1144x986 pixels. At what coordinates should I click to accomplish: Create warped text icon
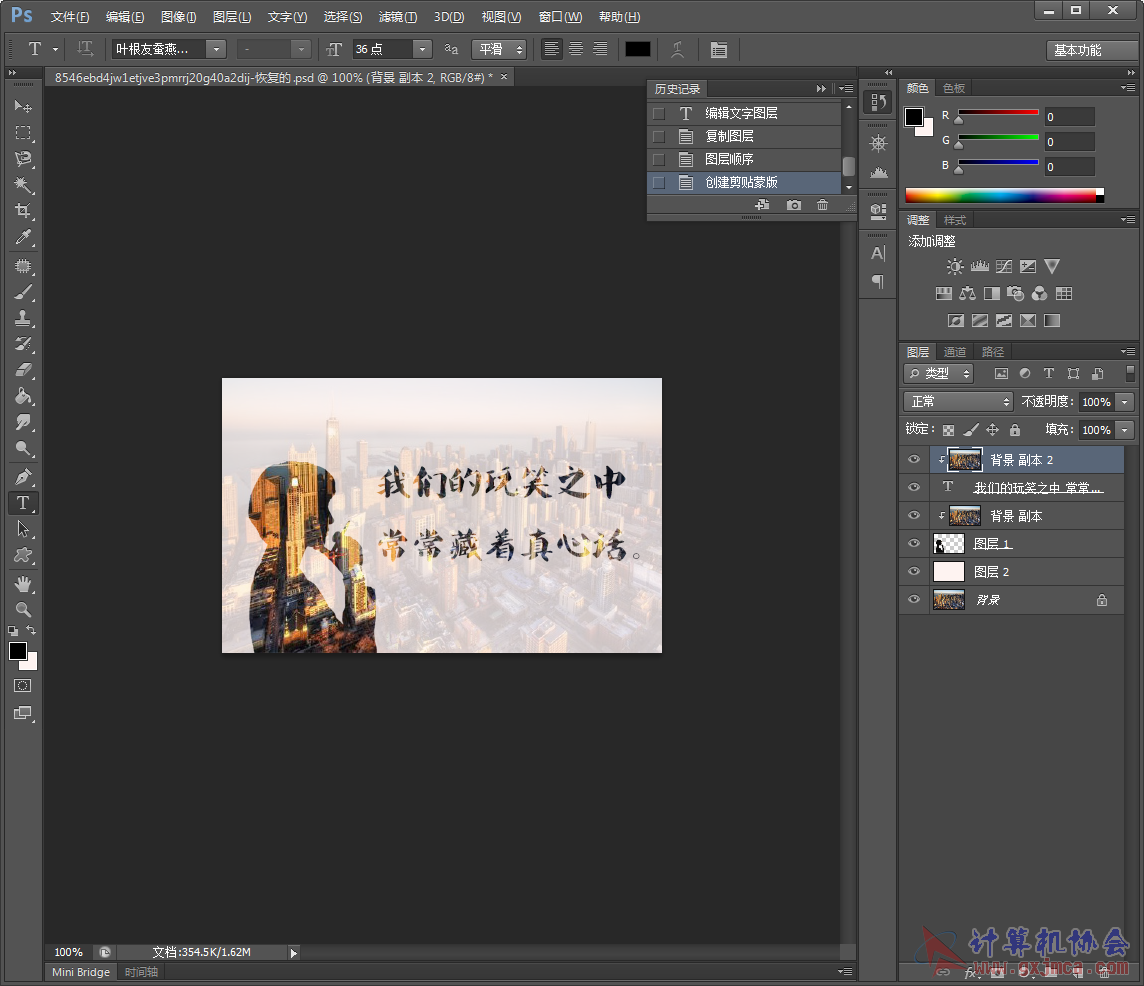click(x=678, y=49)
